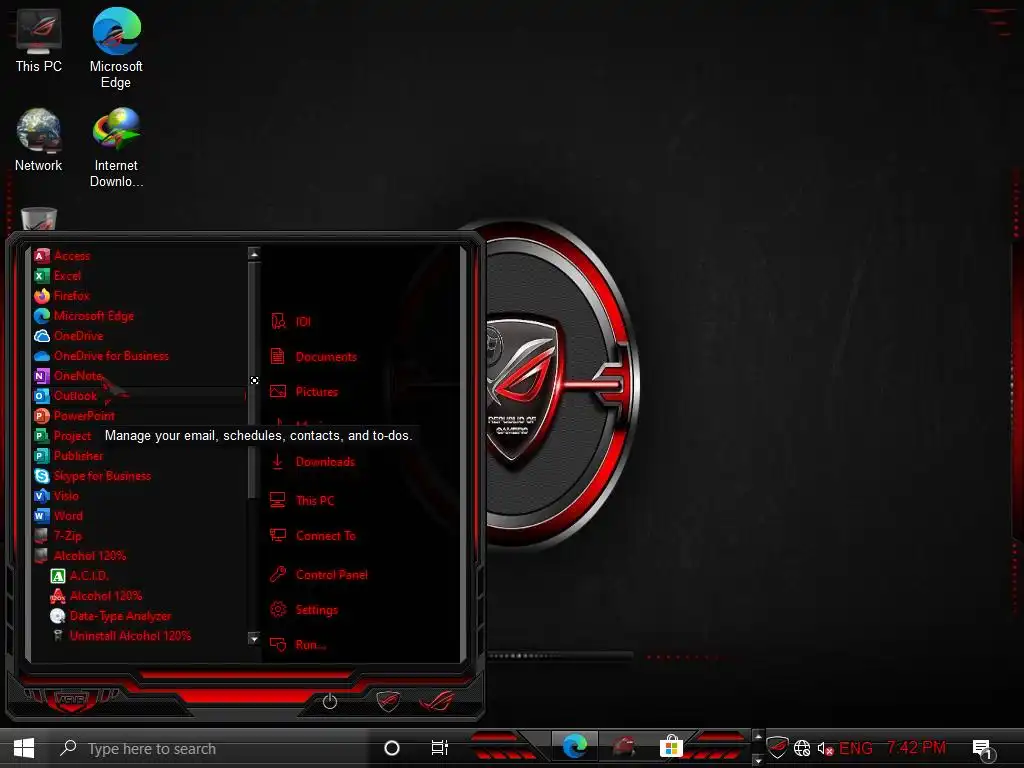
Task: Click the ROG shield button beside power
Action: click(388, 701)
